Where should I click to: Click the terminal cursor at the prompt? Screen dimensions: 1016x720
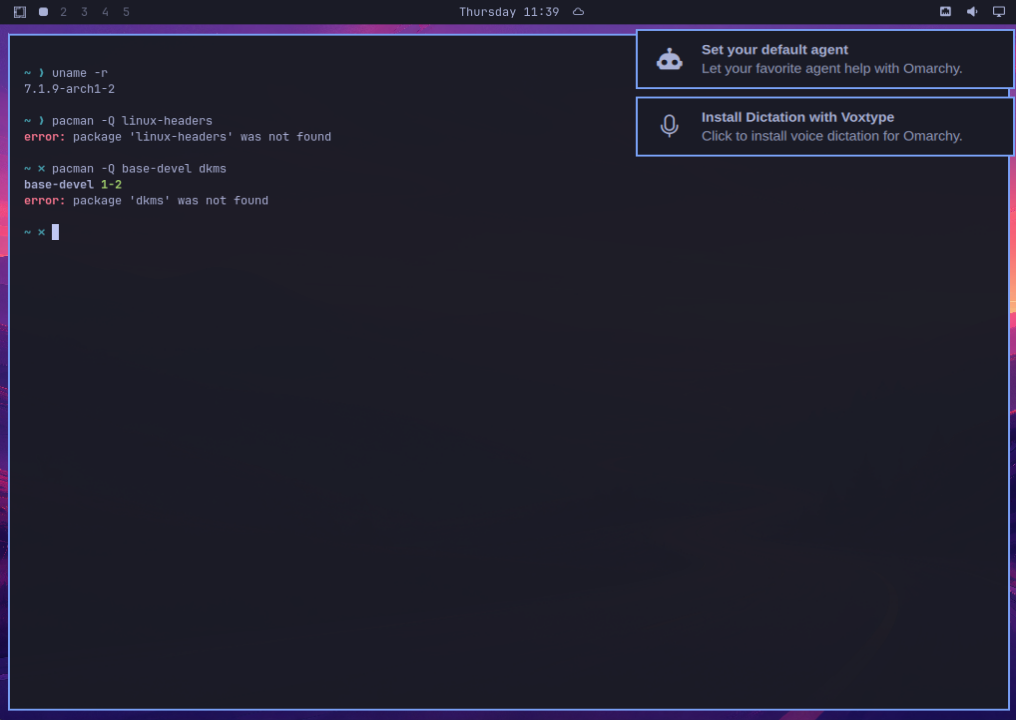coord(55,232)
